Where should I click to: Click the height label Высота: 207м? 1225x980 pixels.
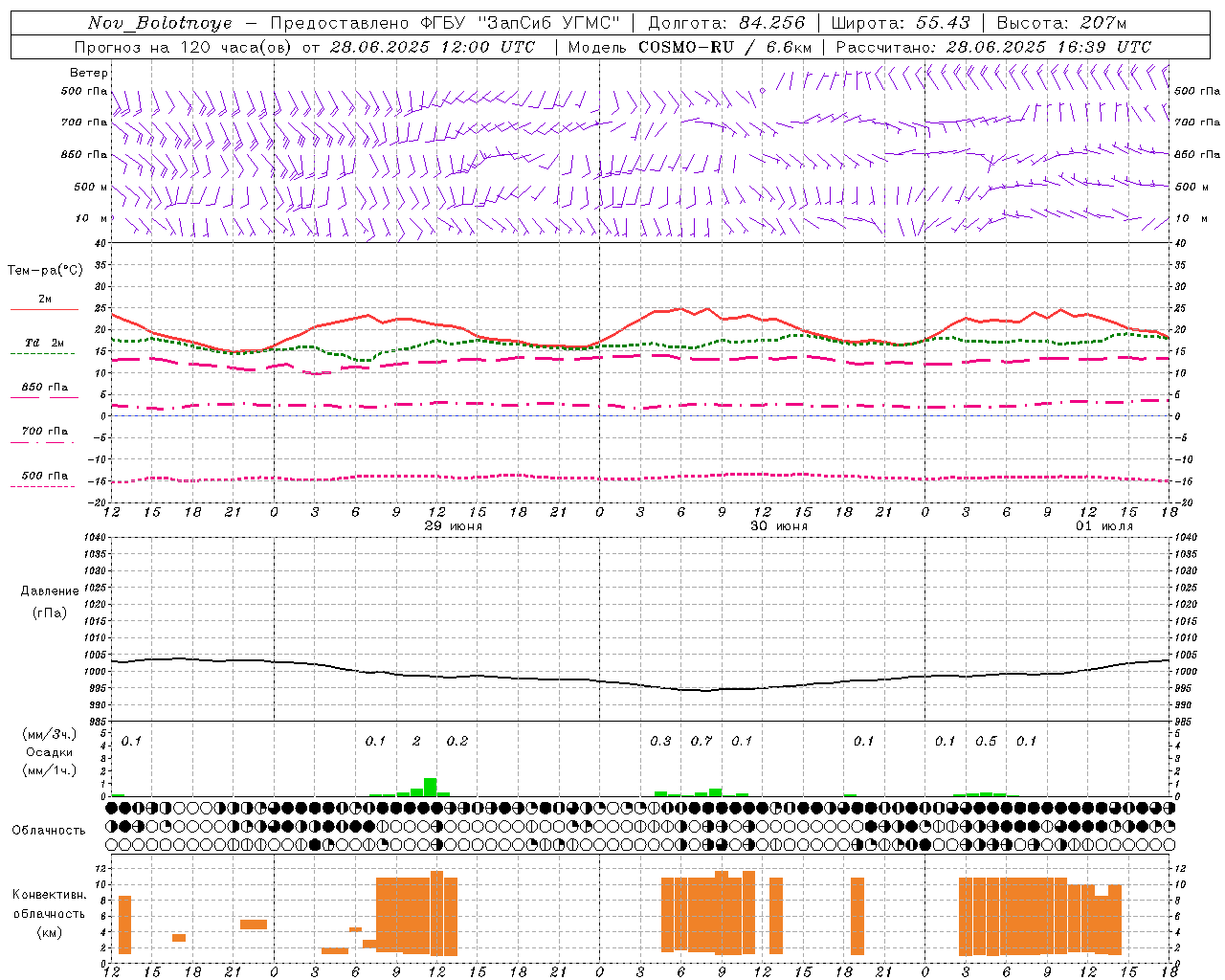[1061, 23]
